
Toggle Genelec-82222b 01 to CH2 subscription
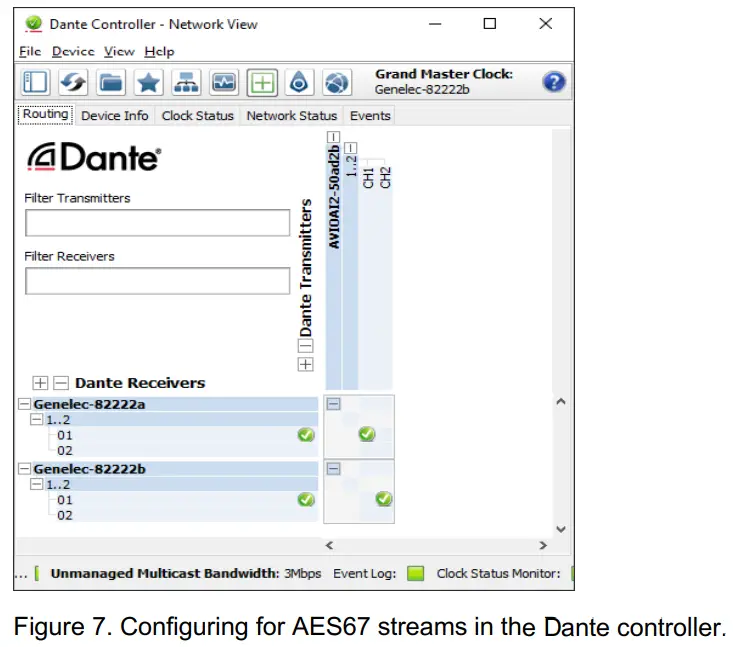(384, 499)
